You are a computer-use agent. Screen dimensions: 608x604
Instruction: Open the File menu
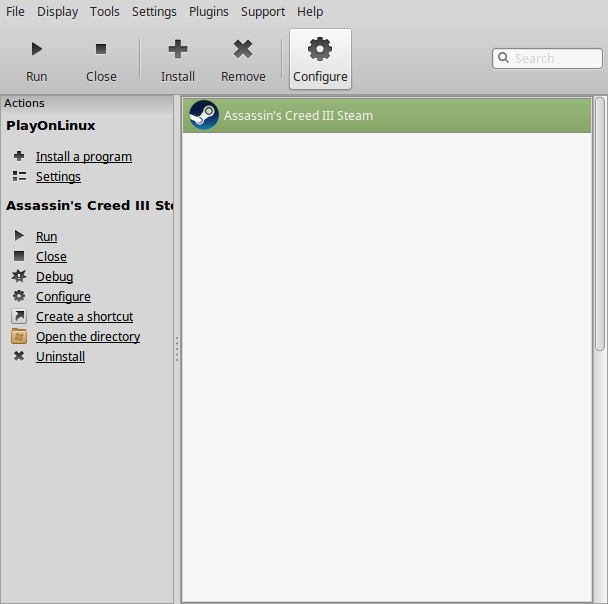click(16, 12)
